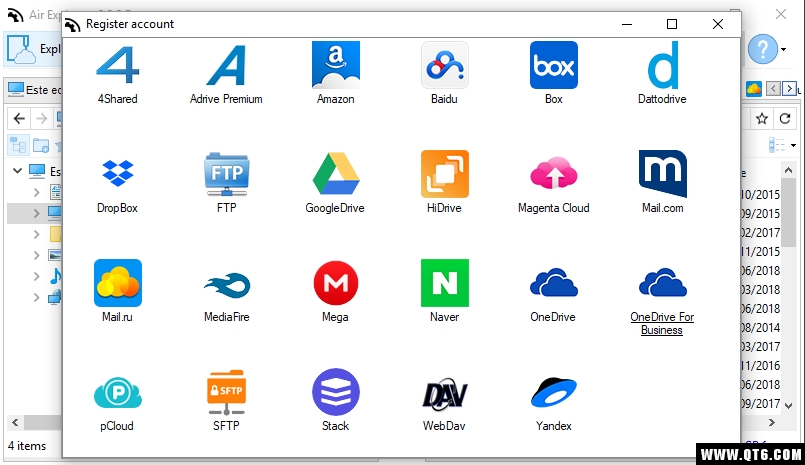Choose Mail.ru cloud service
This screenshot has height=465, width=805.
[118, 292]
